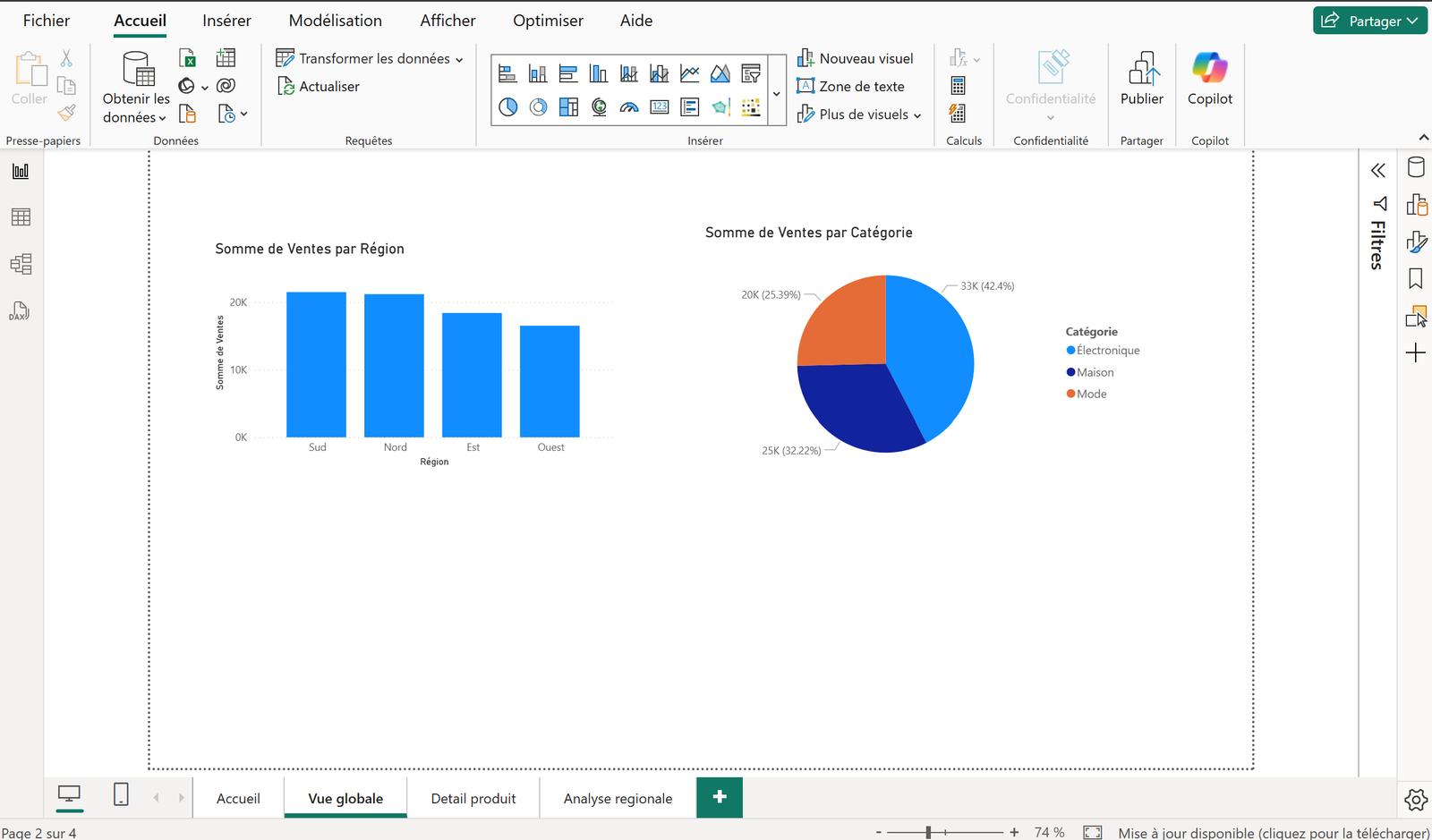1432x840 pixels.
Task: Open the Bookmarks pane icon
Action: coord(1416,279)
